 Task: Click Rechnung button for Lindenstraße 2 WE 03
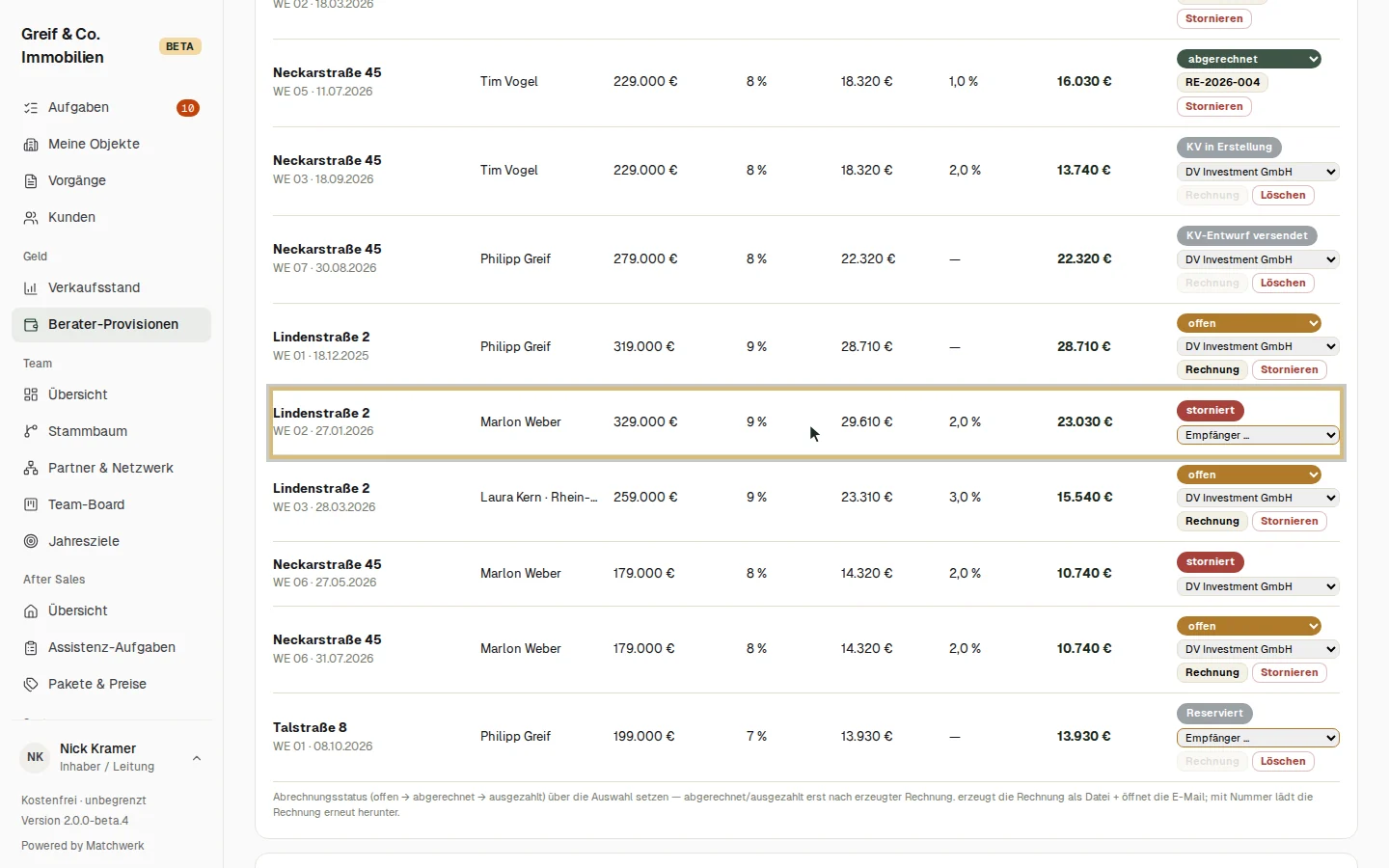click(1212, 522)
